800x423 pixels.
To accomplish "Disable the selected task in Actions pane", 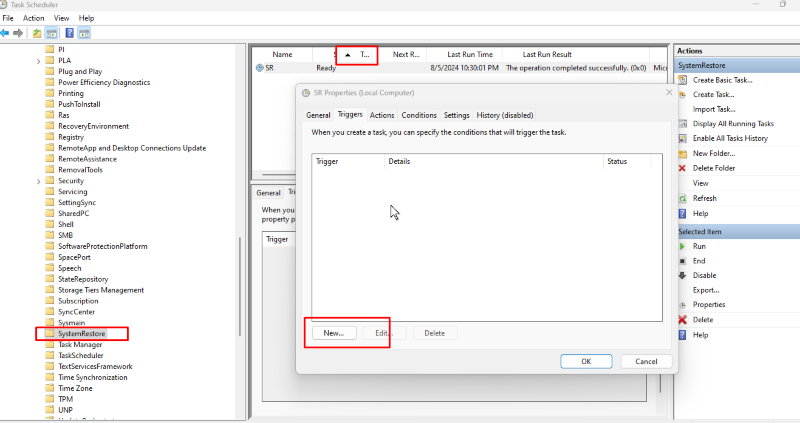I will click(704, 274).
